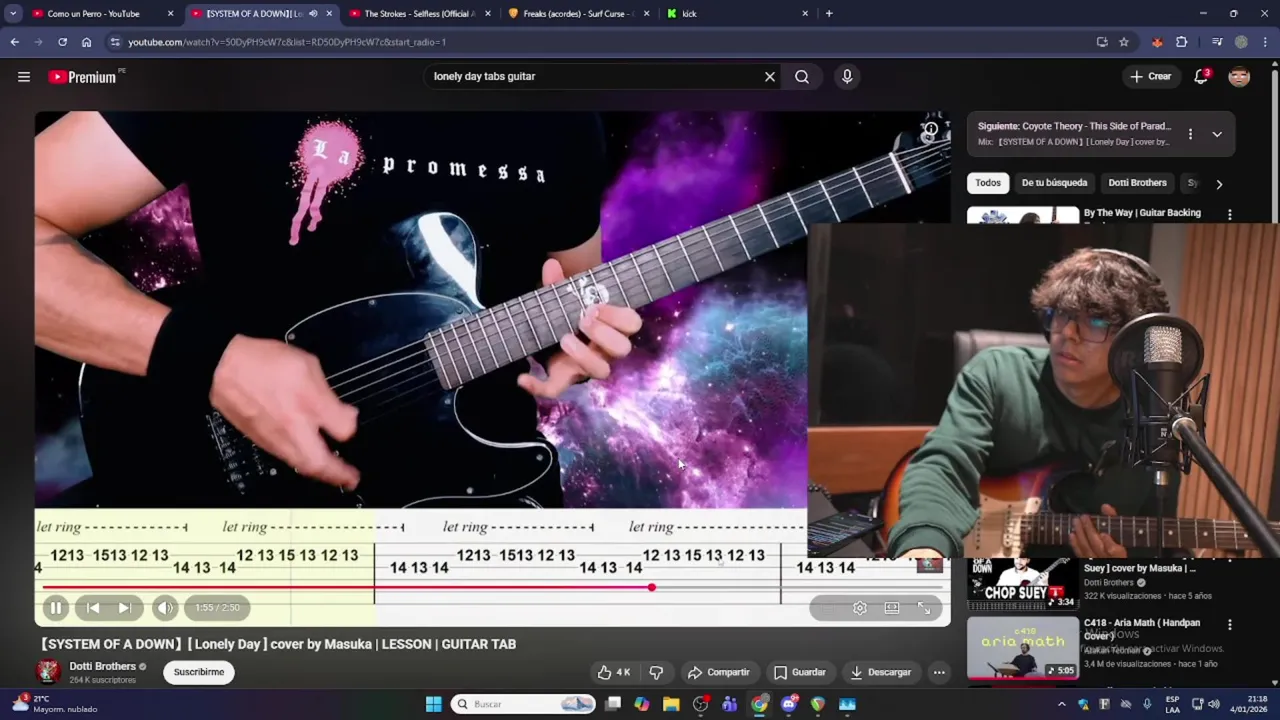Open options for the Aria Math video
Image resolution: width=1280 pixels, height=720 pixels.
[x=1230, y=624]
